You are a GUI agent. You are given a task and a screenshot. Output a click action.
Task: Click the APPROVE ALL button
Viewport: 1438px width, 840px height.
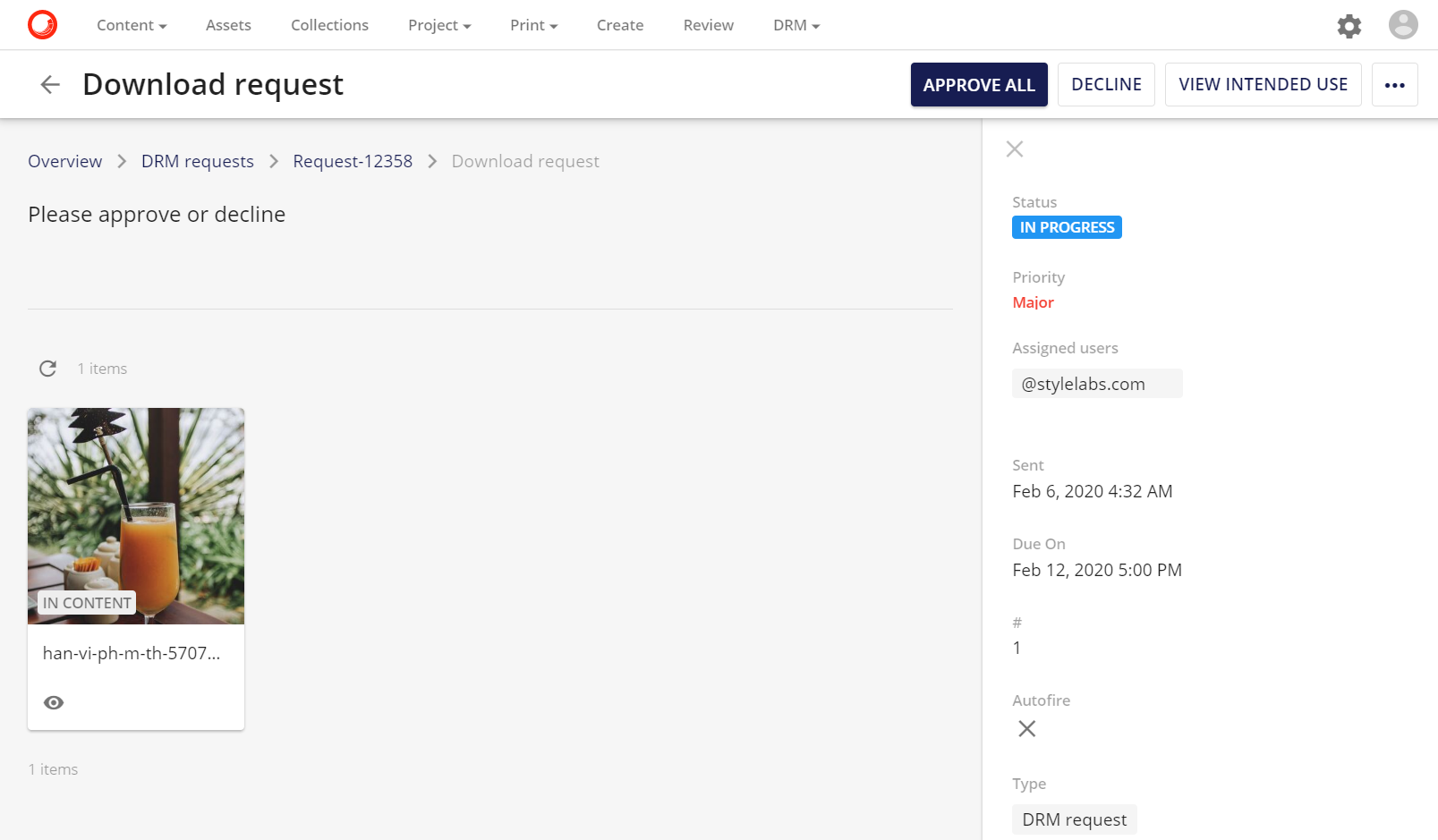pyautogui.click(x=978, y=84)
